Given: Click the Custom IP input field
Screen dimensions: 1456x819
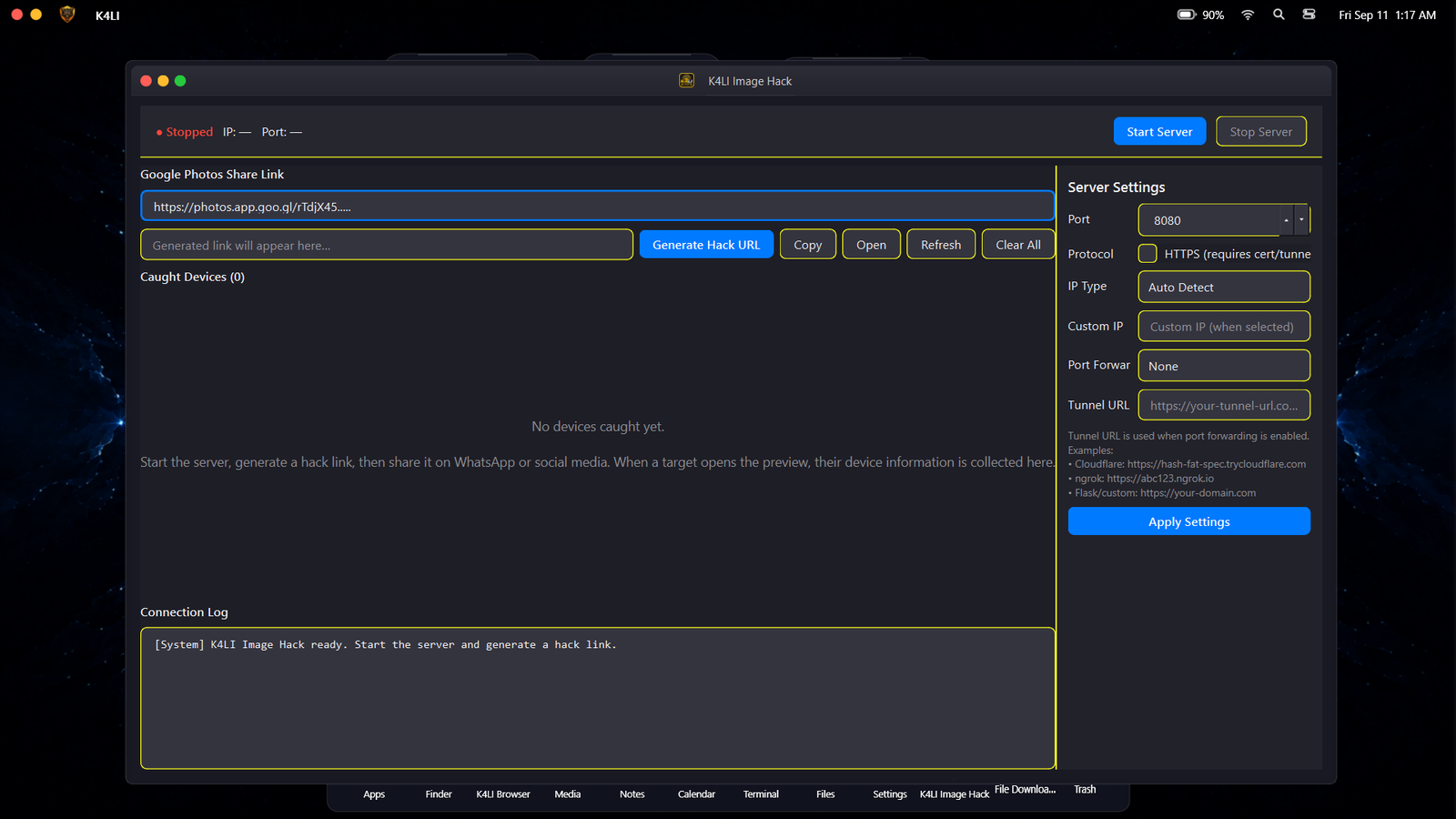Looking at the screenshot, I should click(1224, 327).
